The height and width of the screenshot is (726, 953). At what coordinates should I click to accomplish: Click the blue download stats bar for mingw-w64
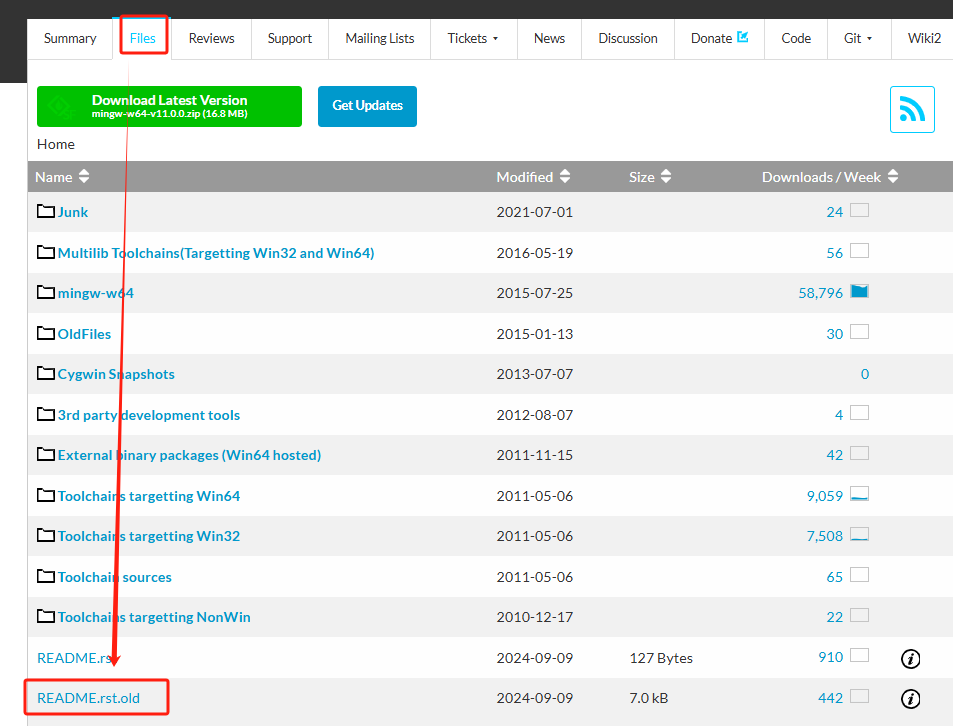click(x=860, y=292)
